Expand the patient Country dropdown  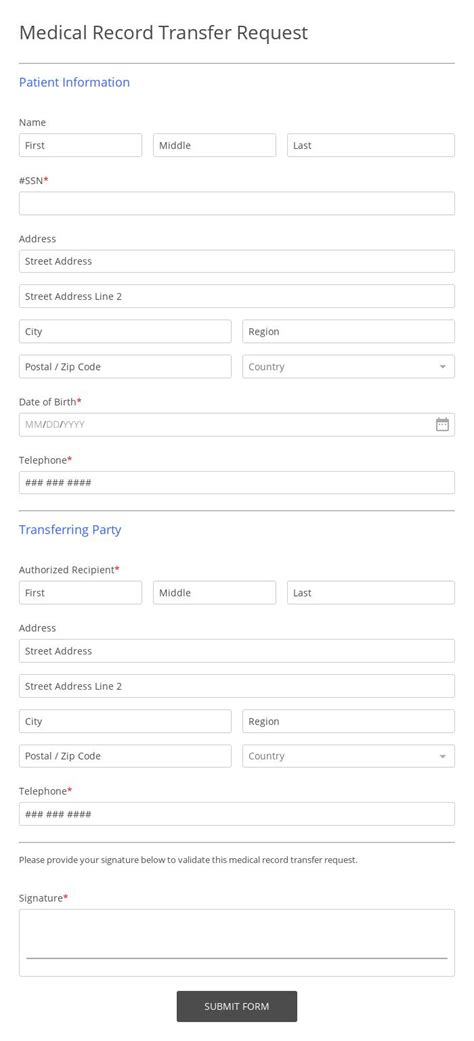[x=349, y=366]
